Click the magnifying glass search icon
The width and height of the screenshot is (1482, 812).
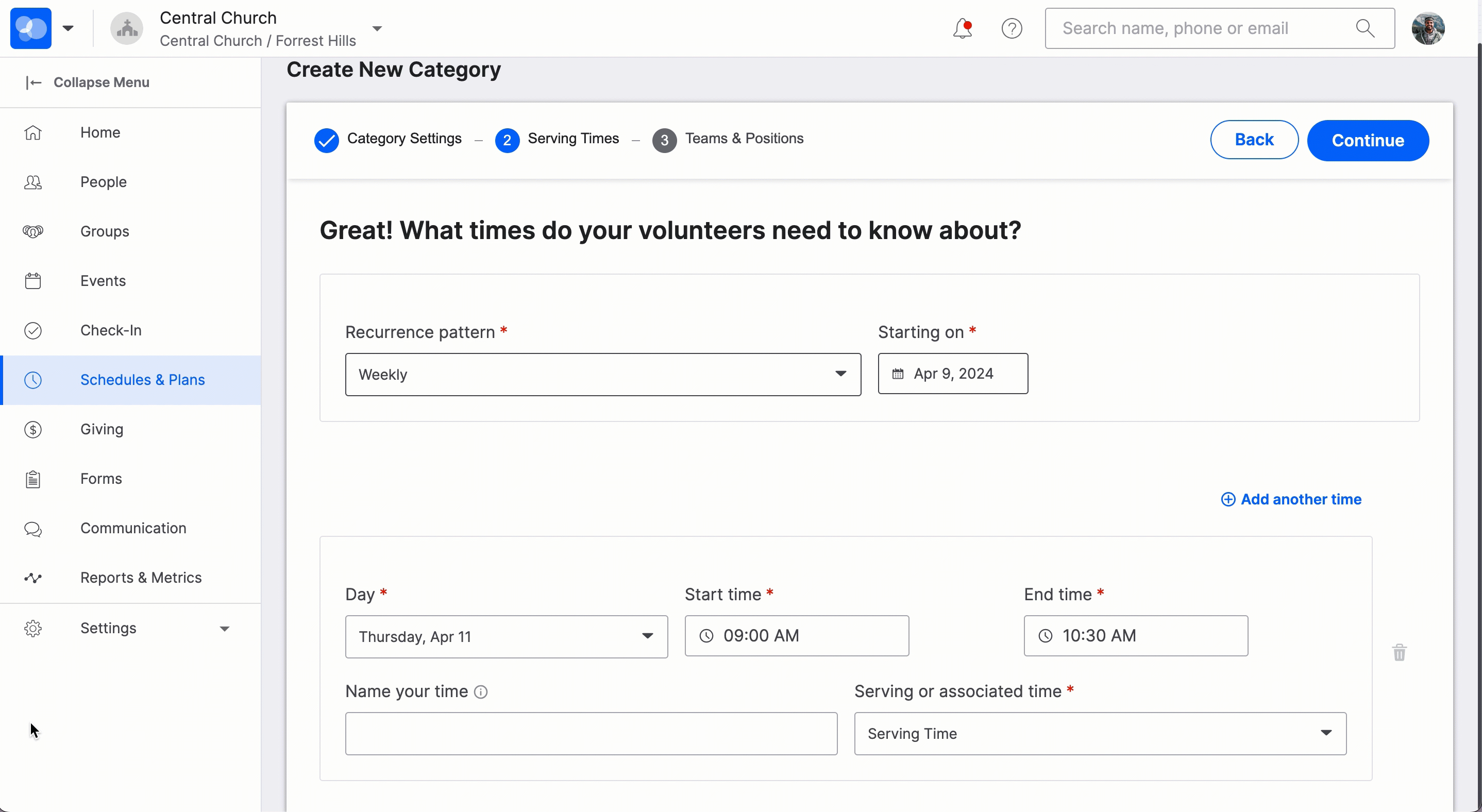pyautogui.click(x=1365, y=28)
